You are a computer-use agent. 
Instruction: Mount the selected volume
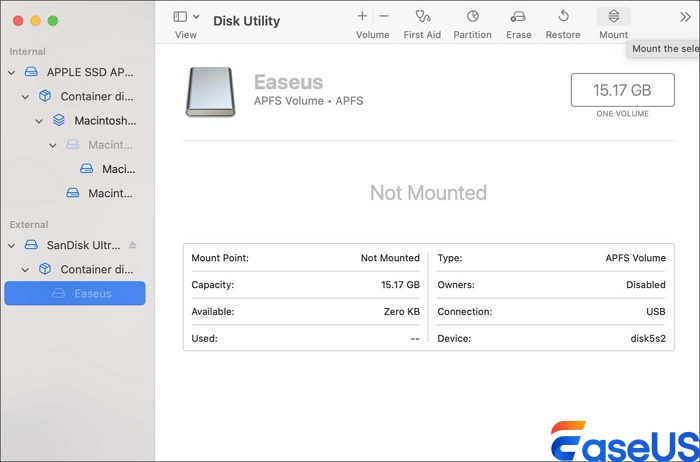(613, 17)
